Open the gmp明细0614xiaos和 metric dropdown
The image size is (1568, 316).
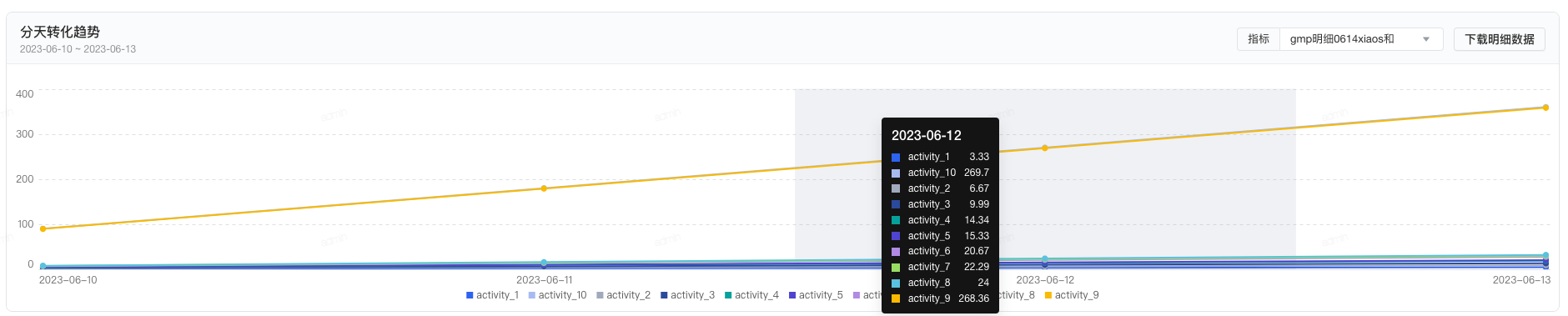click(1360, 39)
